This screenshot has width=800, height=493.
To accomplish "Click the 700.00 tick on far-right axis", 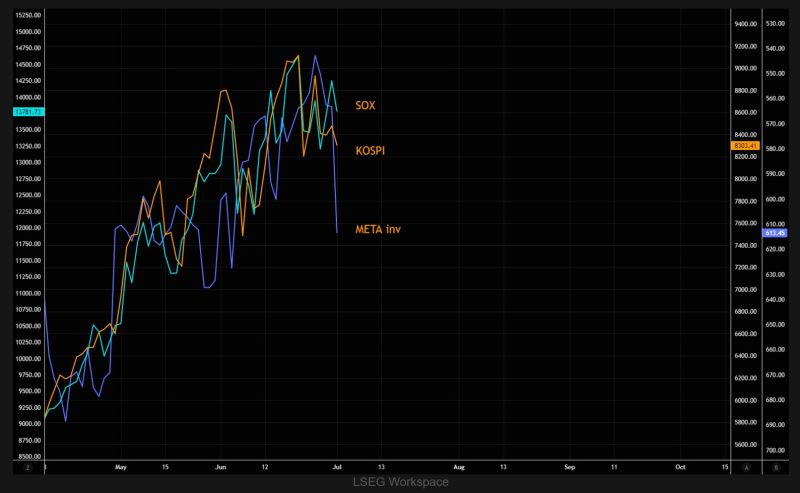I will 775,450.
